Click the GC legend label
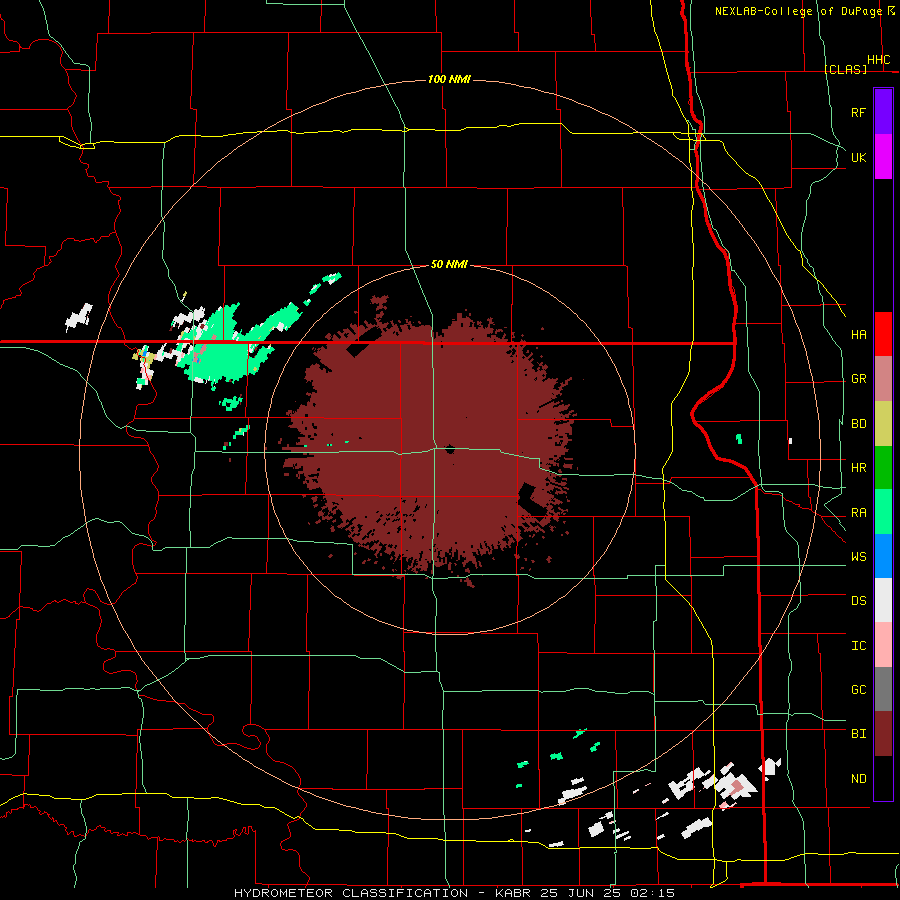The width and height of the screenshot is (900, 900). [x=858, y=689]
